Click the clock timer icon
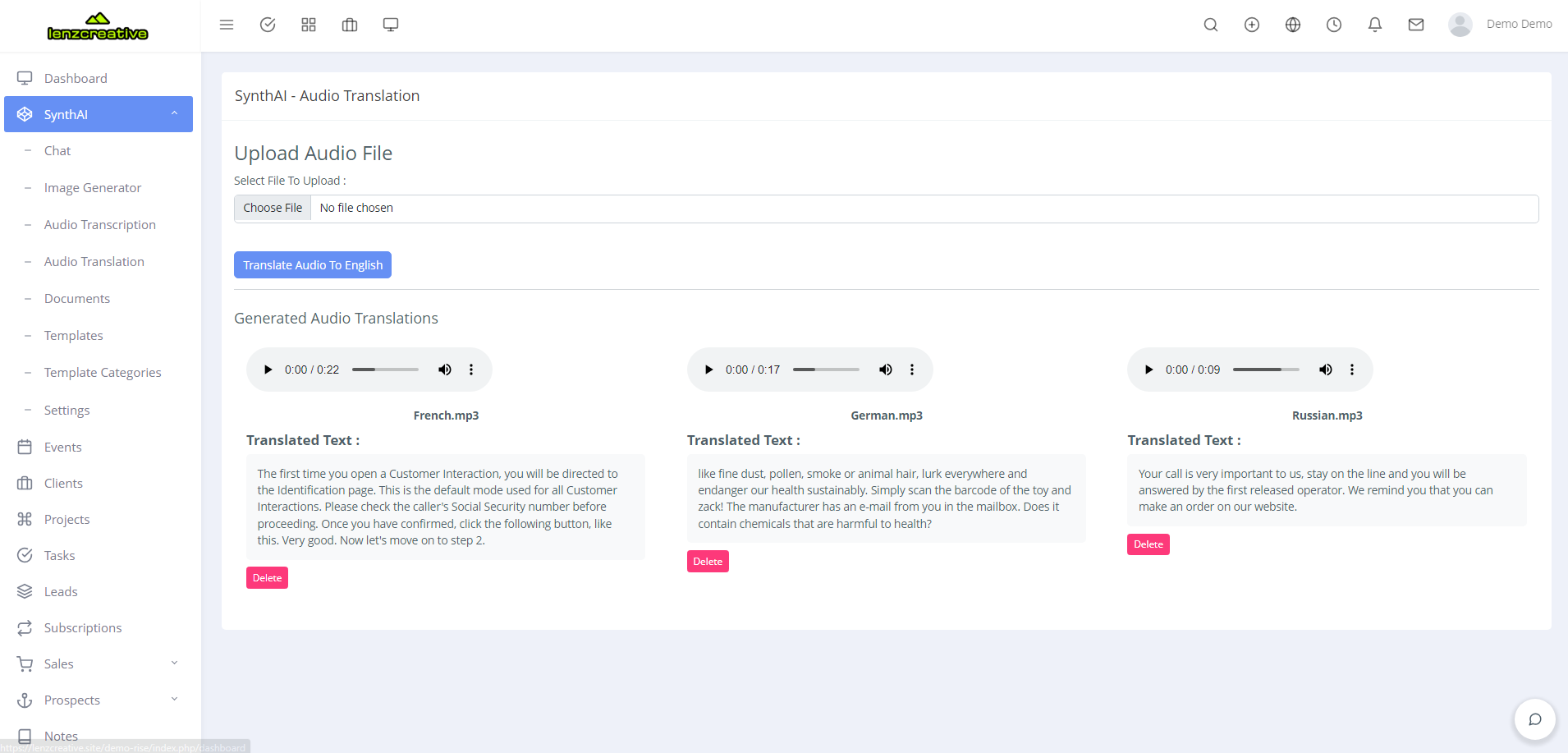The width and height of the screenshot is (1568, 753). 1334,25
